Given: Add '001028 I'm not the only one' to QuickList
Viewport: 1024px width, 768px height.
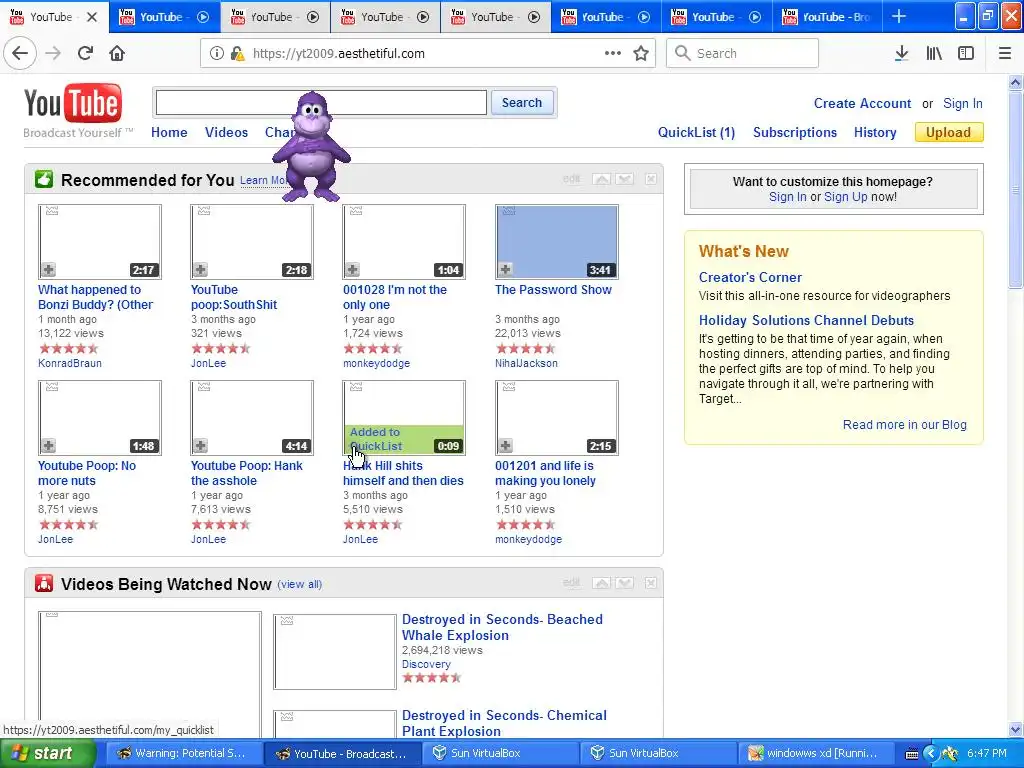Looking at the screenshot, I should pos(353,269).
